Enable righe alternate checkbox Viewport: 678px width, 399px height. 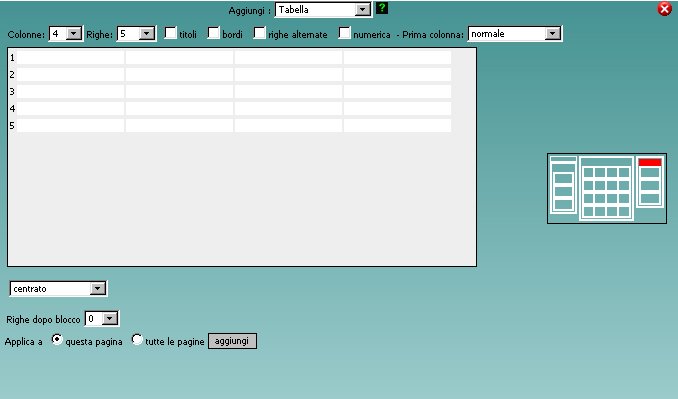pyautogui.click(x=259, y=33)
